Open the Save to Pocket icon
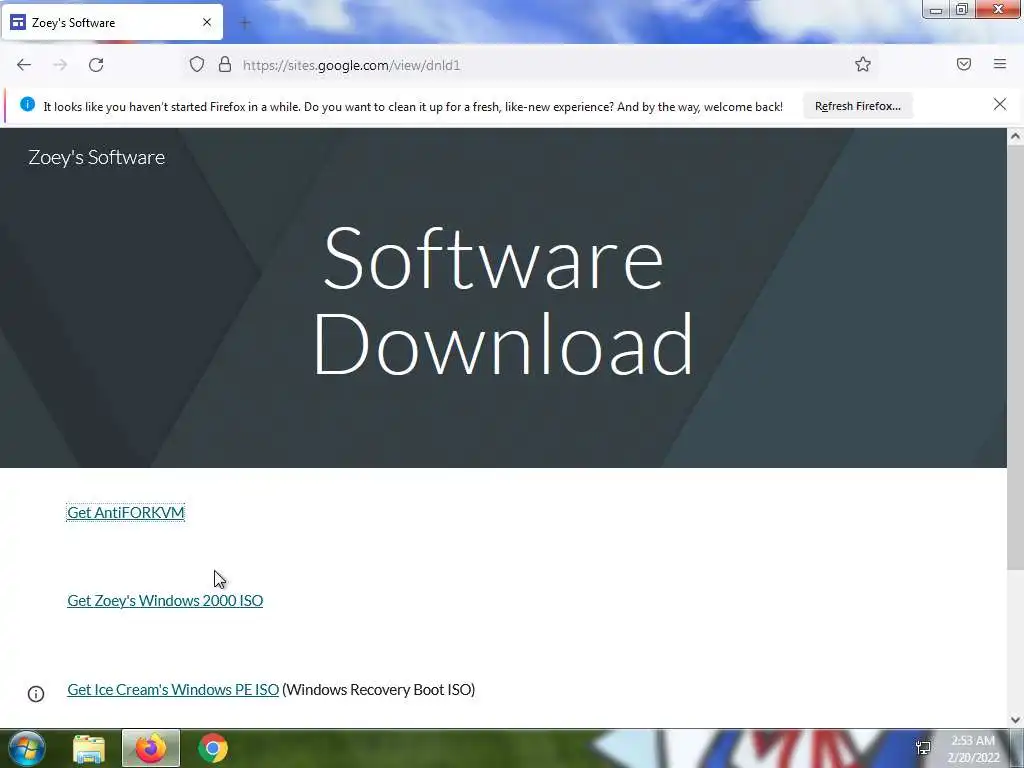Screen dimensions: 1024x768 click(964, 64)
